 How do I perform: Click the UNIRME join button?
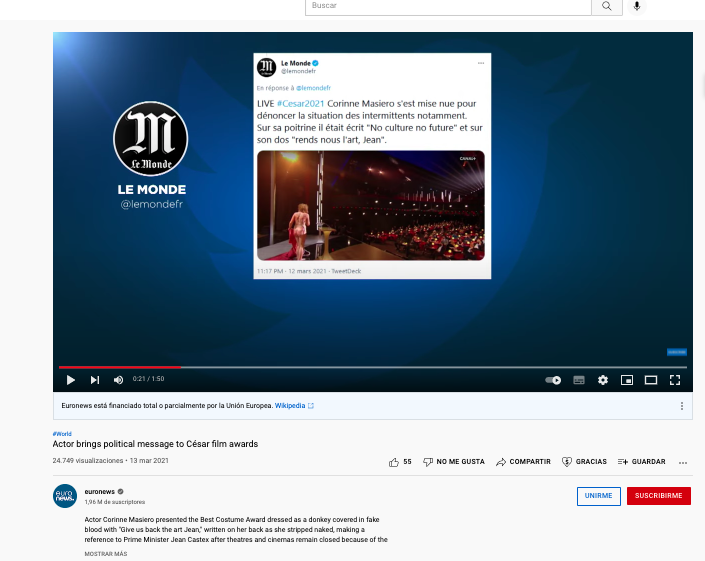pyautogui.click(x=598, y=496)
